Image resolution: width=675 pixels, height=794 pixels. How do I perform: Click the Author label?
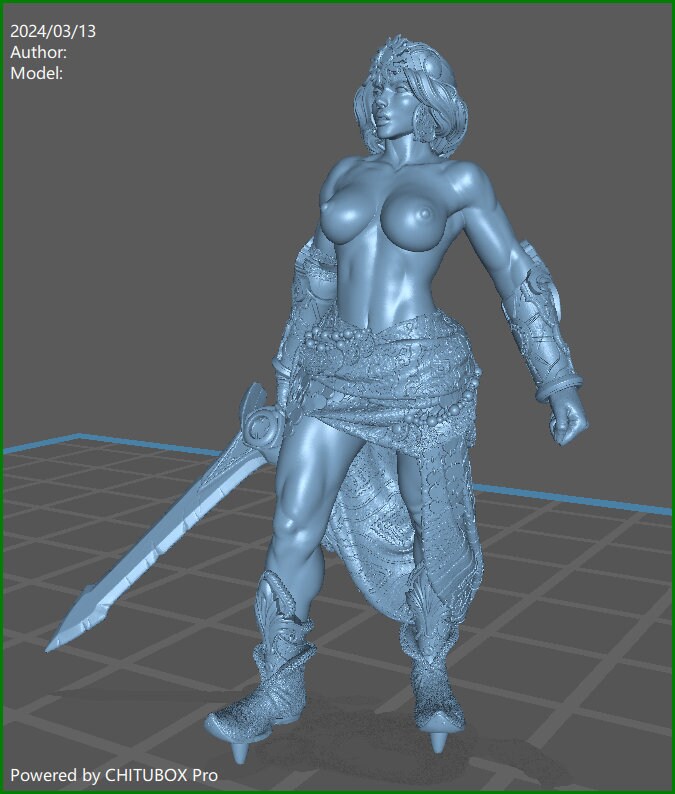[38, 52]
